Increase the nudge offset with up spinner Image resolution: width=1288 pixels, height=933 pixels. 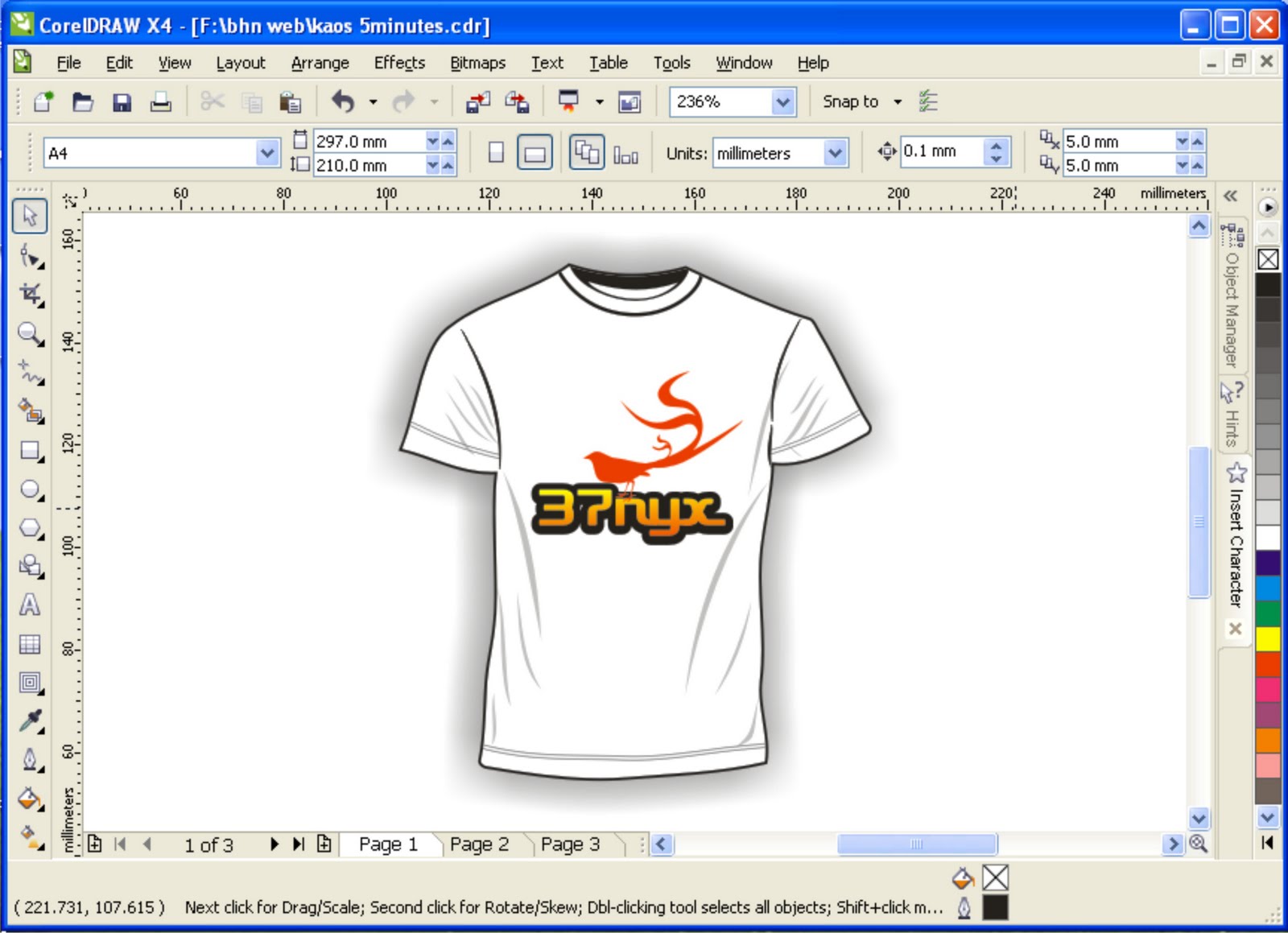[x=997, y=145]
